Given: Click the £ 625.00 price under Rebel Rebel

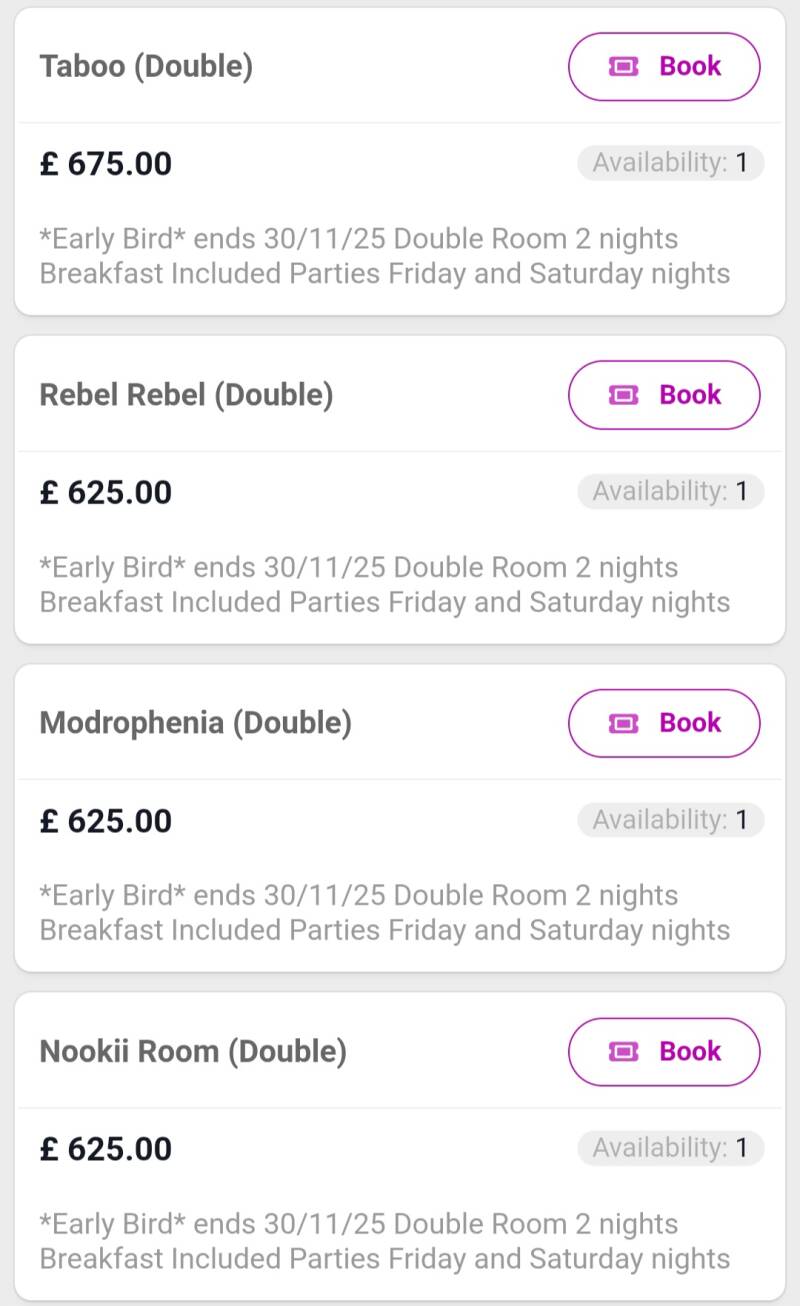Looking at the screenshot, I should click(106, 492).
